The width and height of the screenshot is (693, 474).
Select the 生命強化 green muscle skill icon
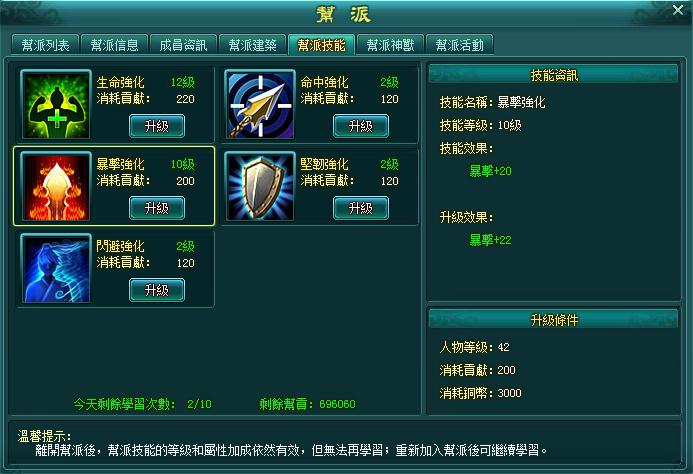56,104
